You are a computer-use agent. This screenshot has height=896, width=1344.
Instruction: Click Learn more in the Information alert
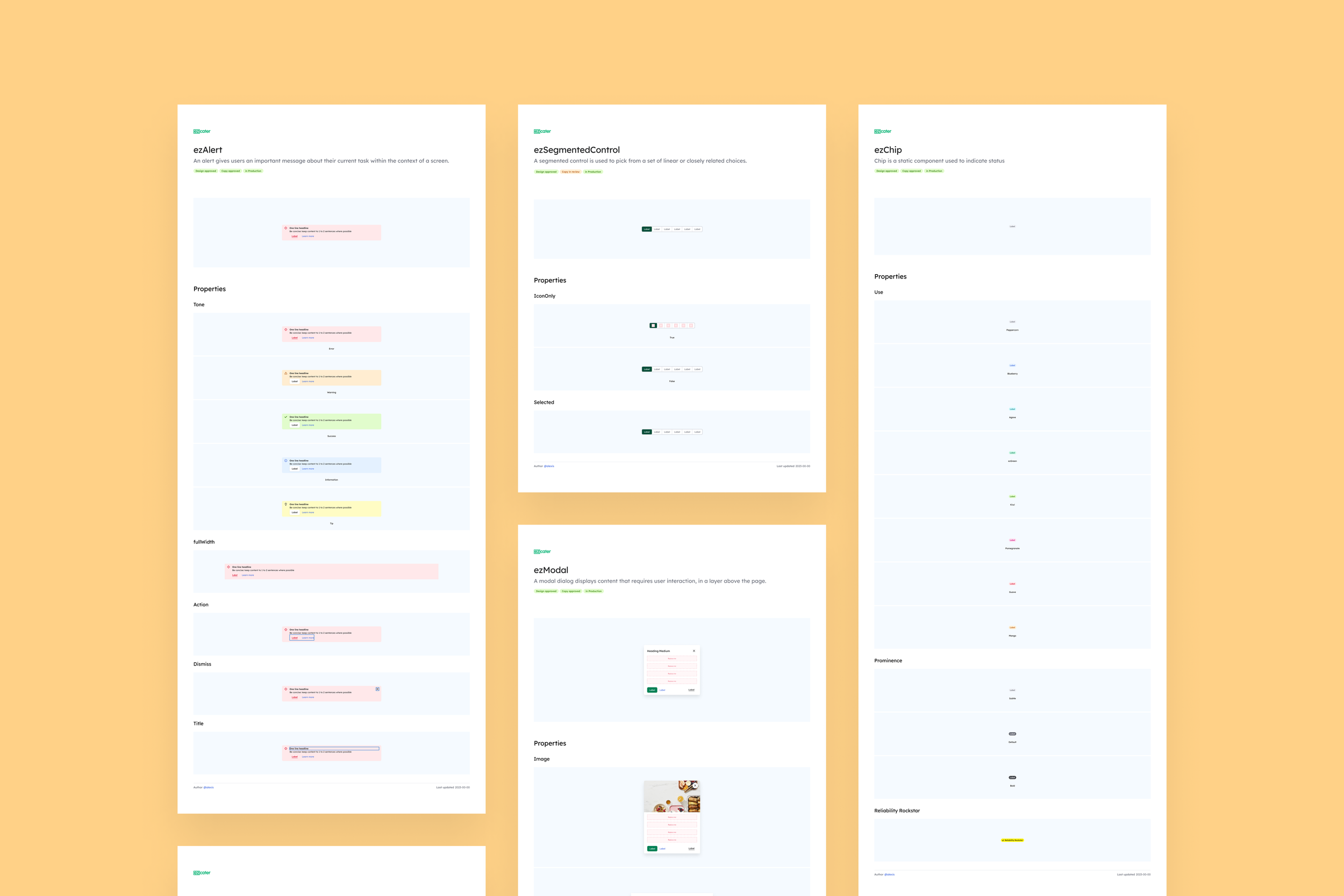click(x=308, y=469)
